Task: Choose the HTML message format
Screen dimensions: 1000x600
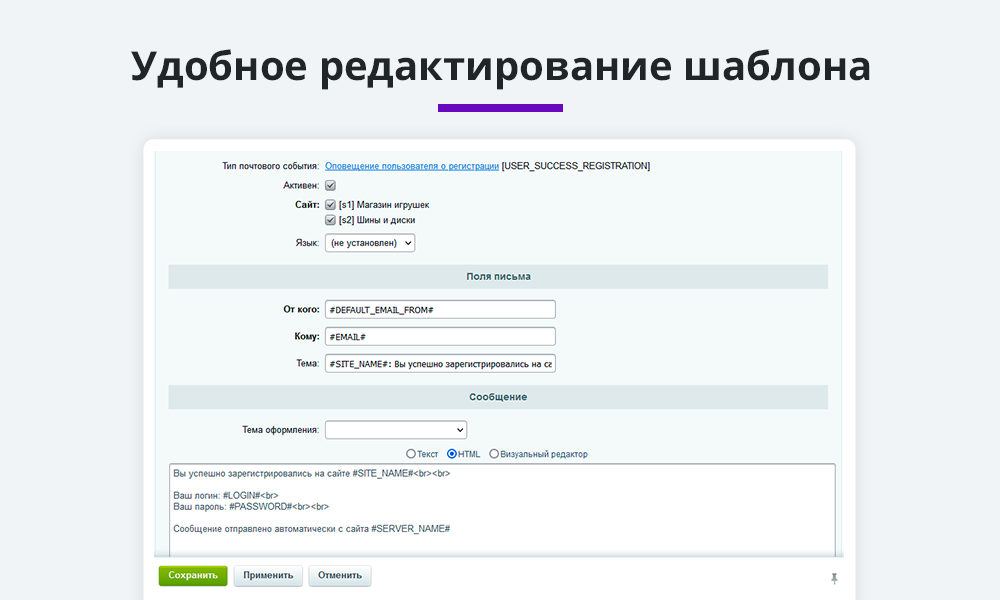Action: coord(452,454)
